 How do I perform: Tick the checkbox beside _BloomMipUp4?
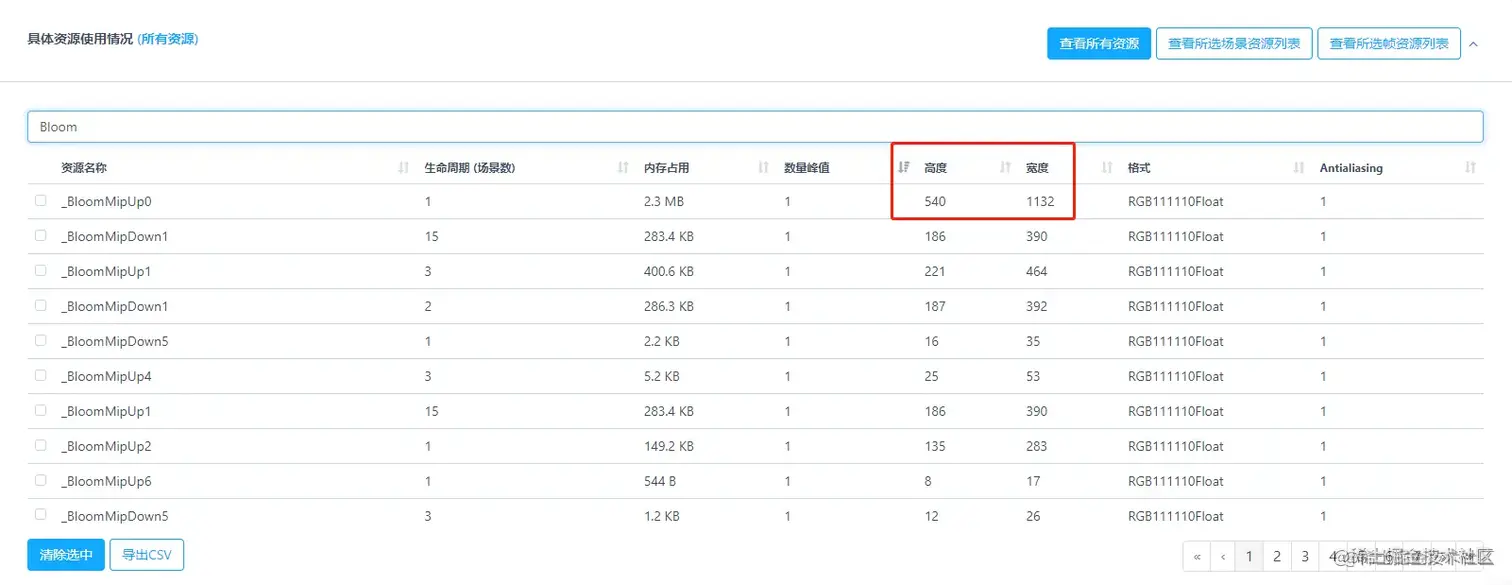[40, 375]
